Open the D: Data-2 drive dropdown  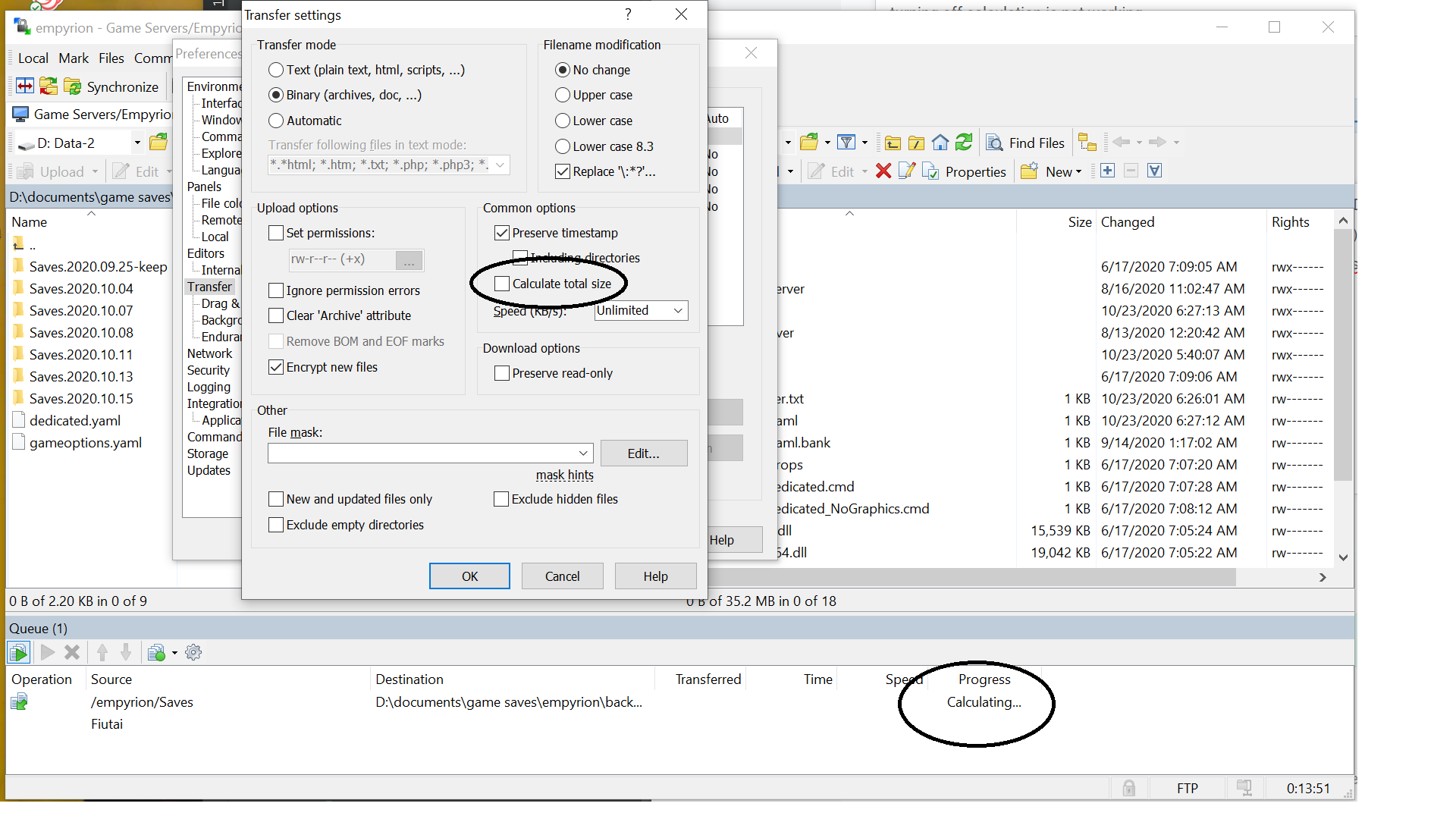point(137,143)
